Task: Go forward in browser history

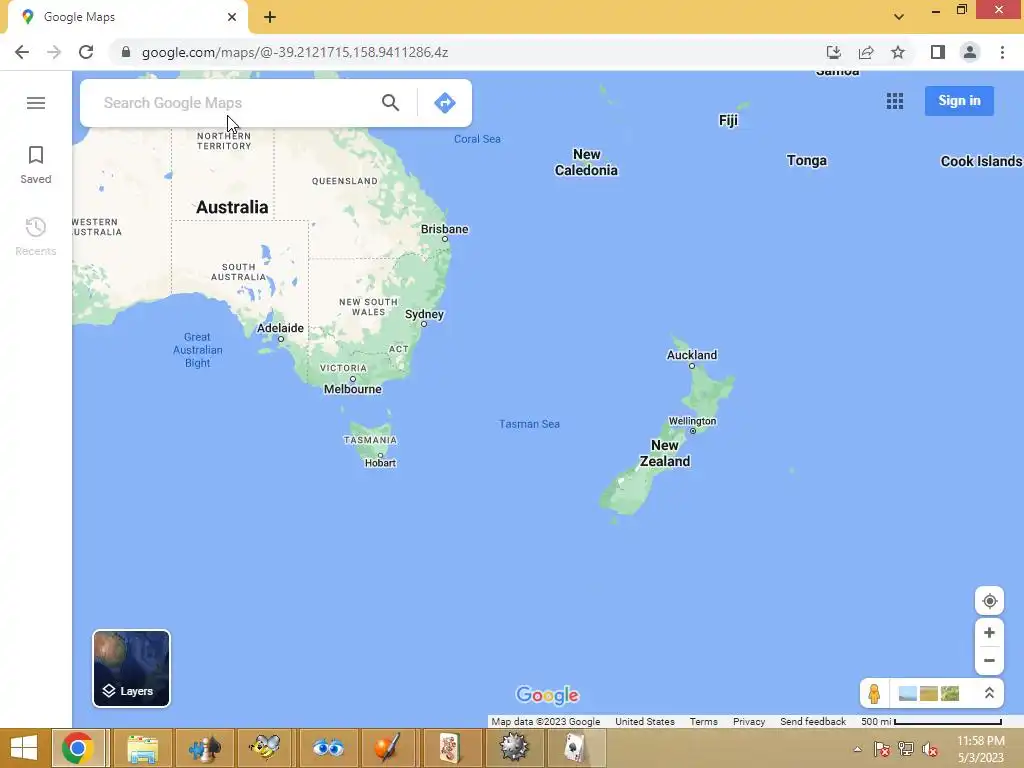Action: pos(54,52)
